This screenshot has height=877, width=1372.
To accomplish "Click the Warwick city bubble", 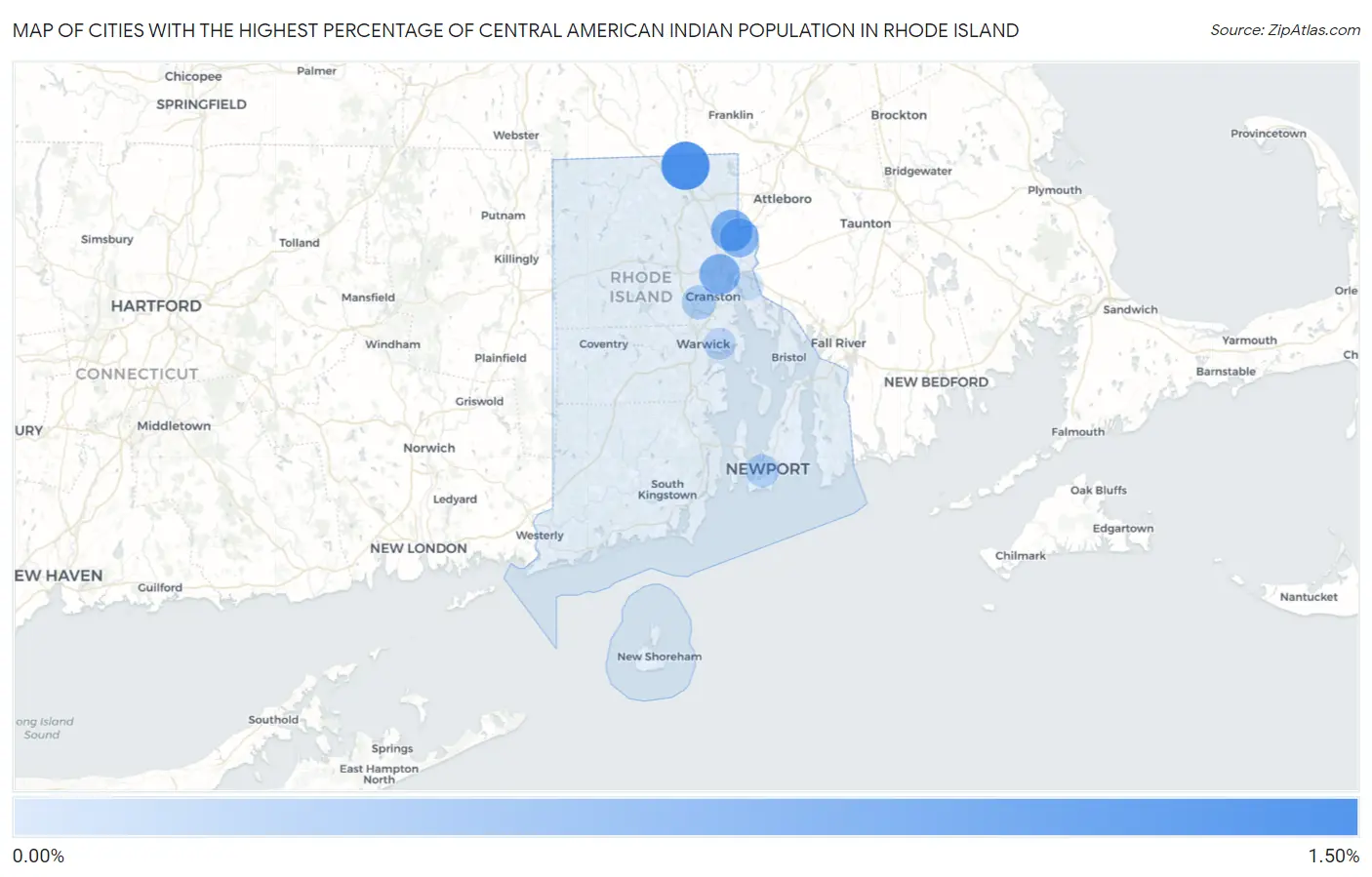I will (x=719, y=343).
